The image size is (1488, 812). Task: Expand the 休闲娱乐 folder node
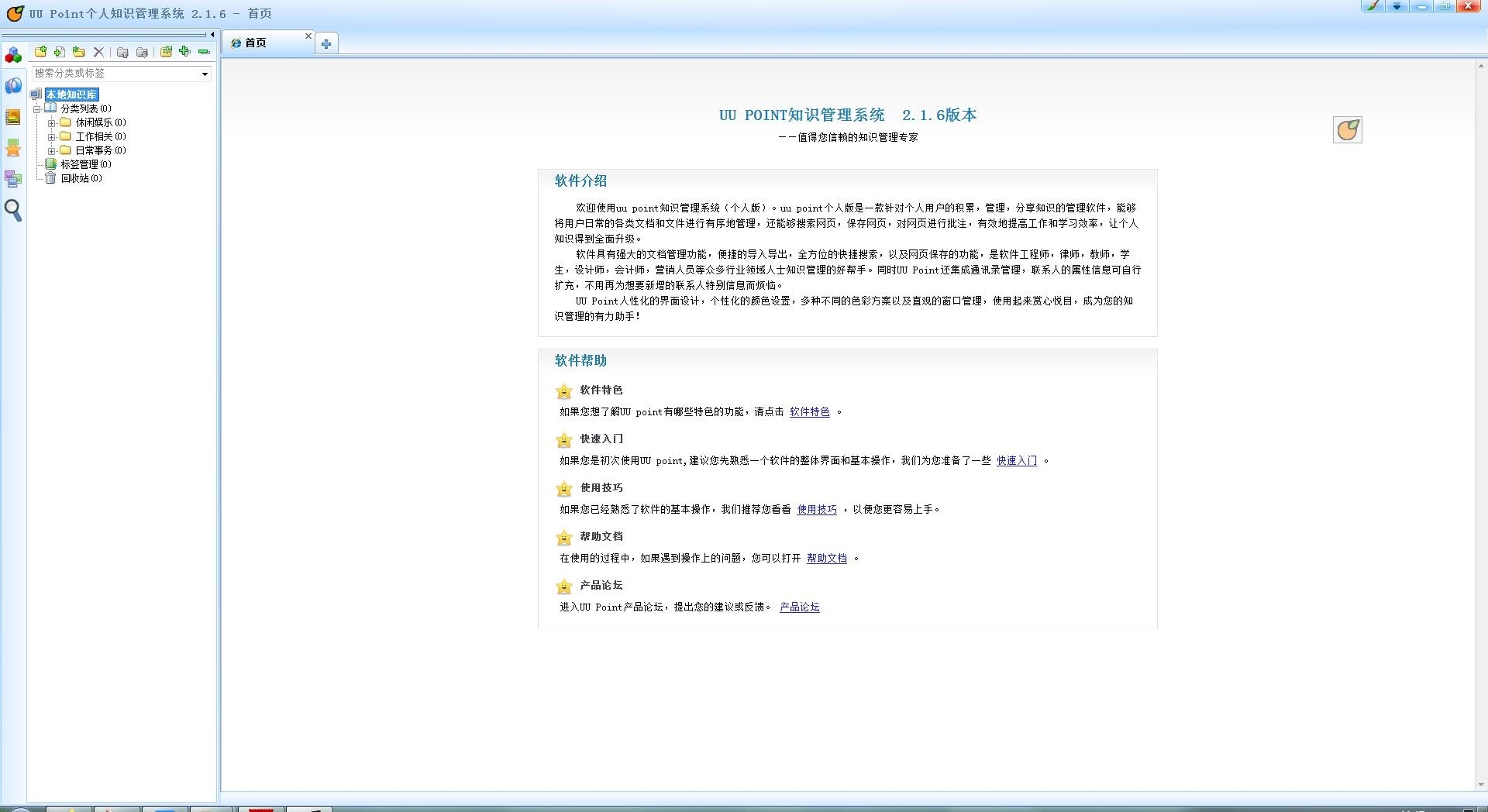(51, 122)
